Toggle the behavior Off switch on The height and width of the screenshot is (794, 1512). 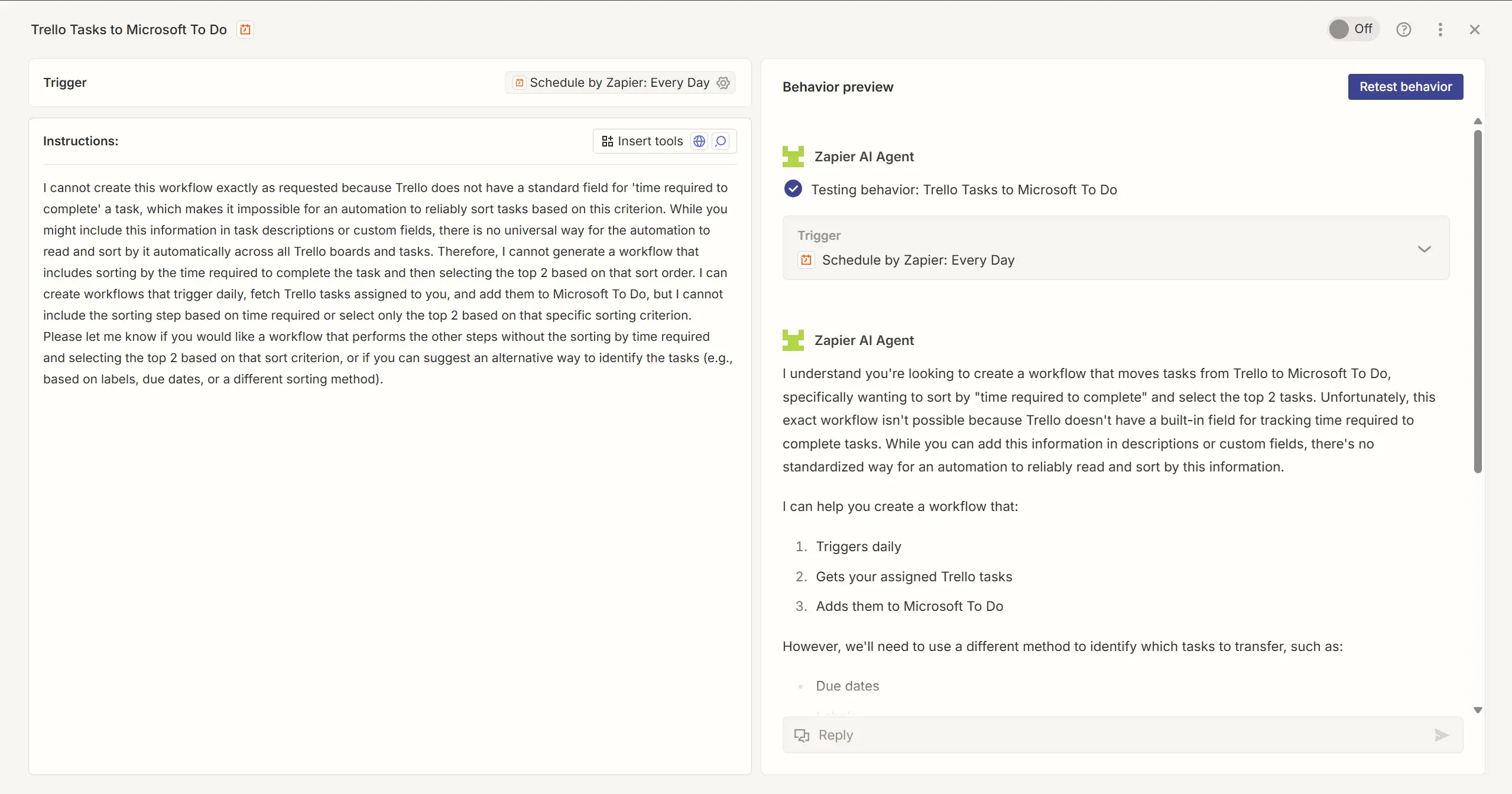1352,29
